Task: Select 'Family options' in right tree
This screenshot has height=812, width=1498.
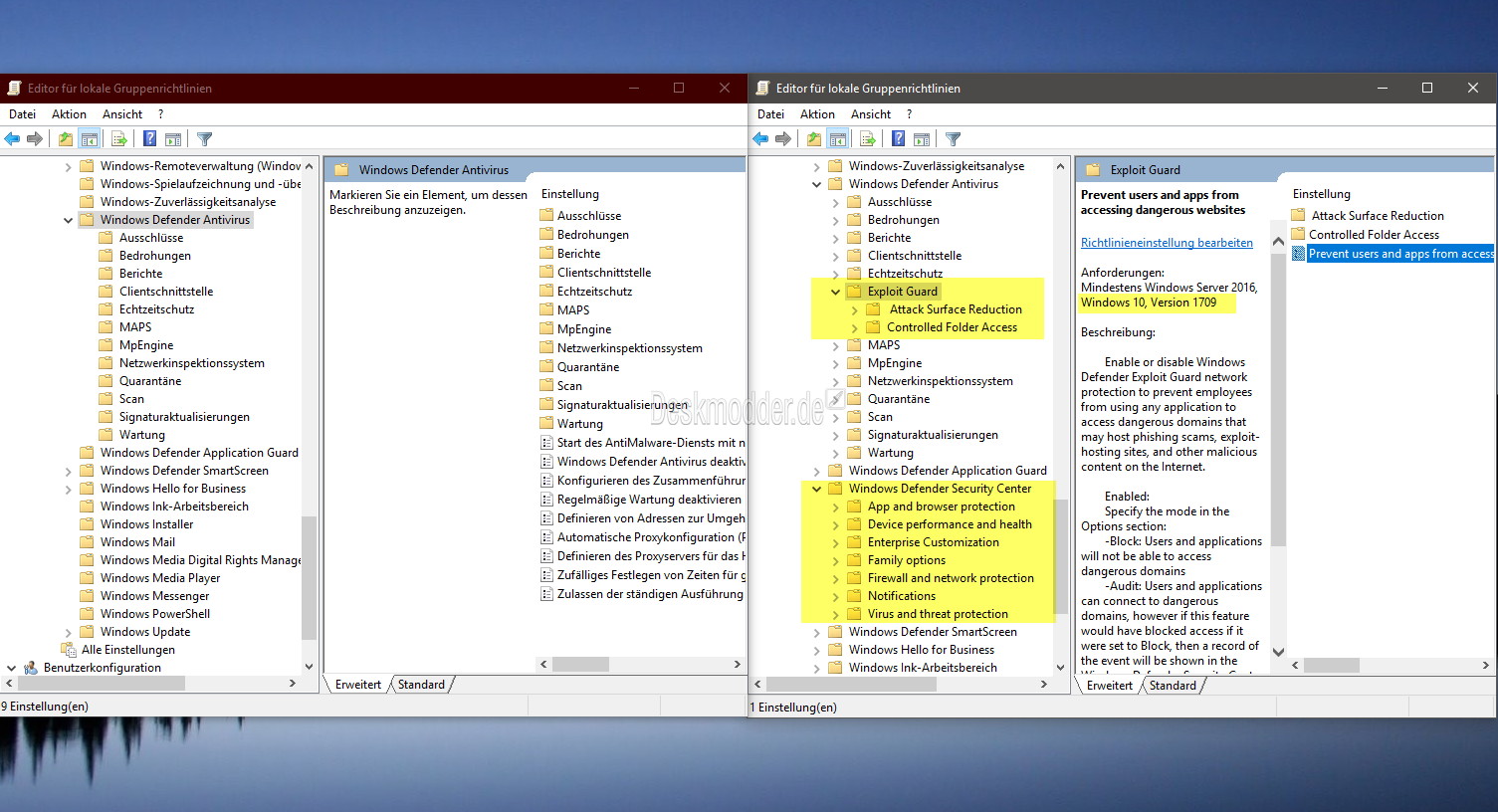Action: pyautogui.click(x=907, y=560)
